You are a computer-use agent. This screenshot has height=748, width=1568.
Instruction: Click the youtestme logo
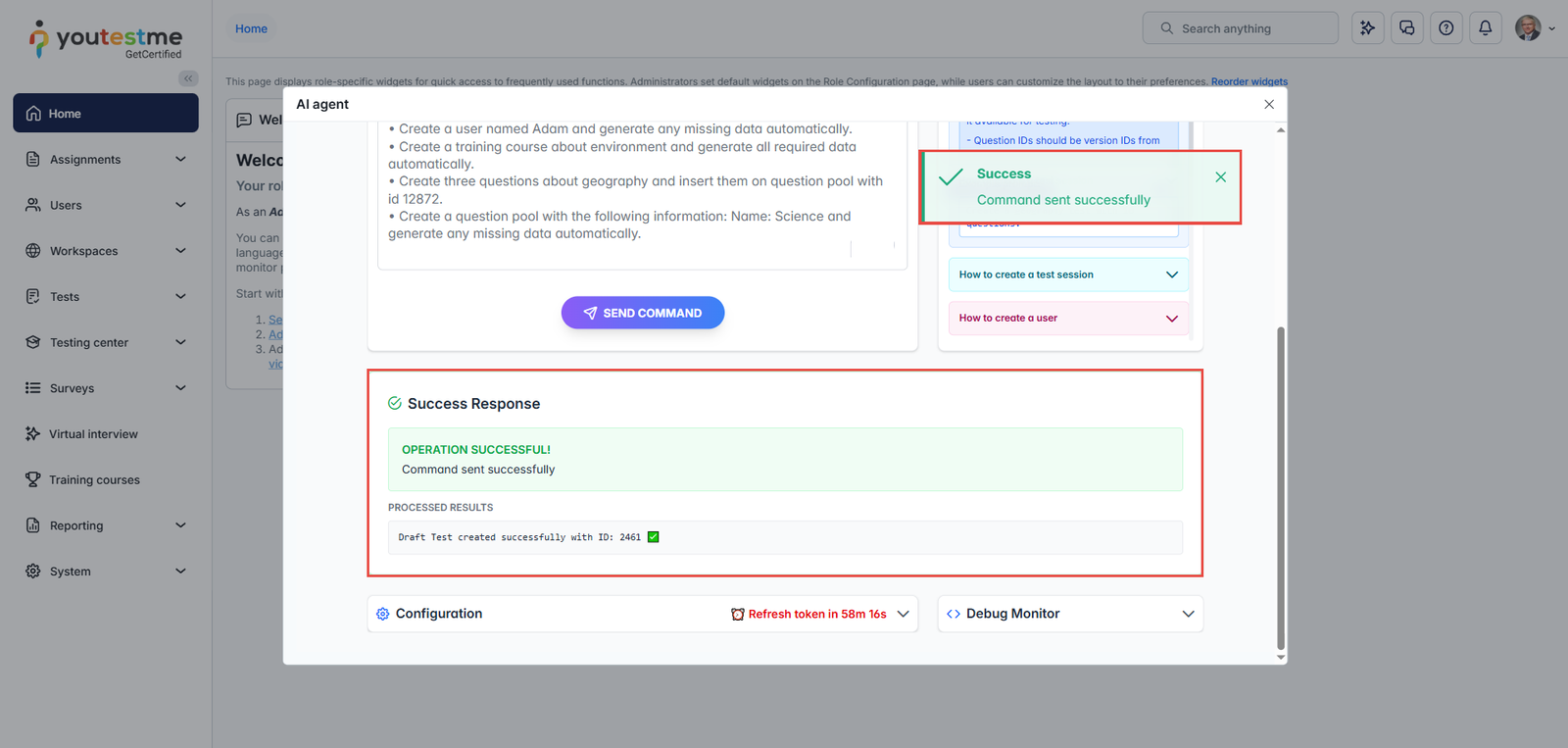(x=106, y=39)
